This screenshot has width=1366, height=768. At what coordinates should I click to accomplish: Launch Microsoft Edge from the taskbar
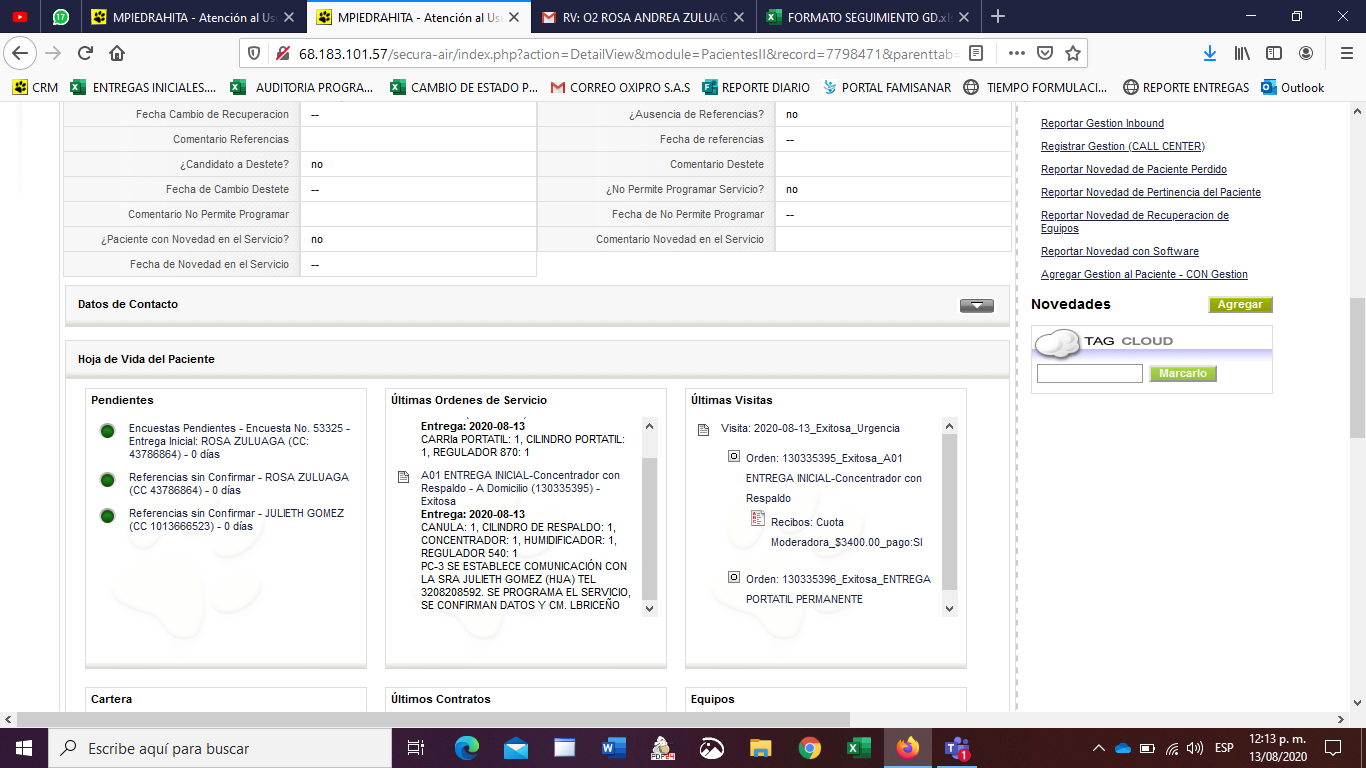[x=467, y=748]
